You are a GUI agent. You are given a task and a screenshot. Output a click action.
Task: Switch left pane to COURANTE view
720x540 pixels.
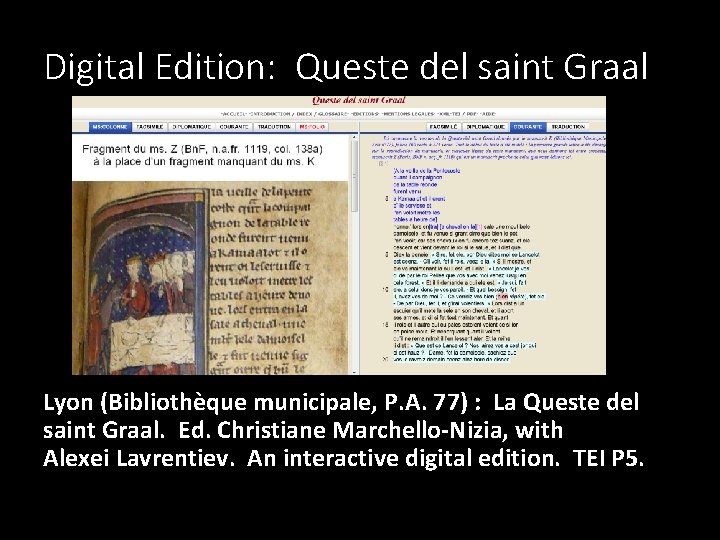[x=234, y=127]
